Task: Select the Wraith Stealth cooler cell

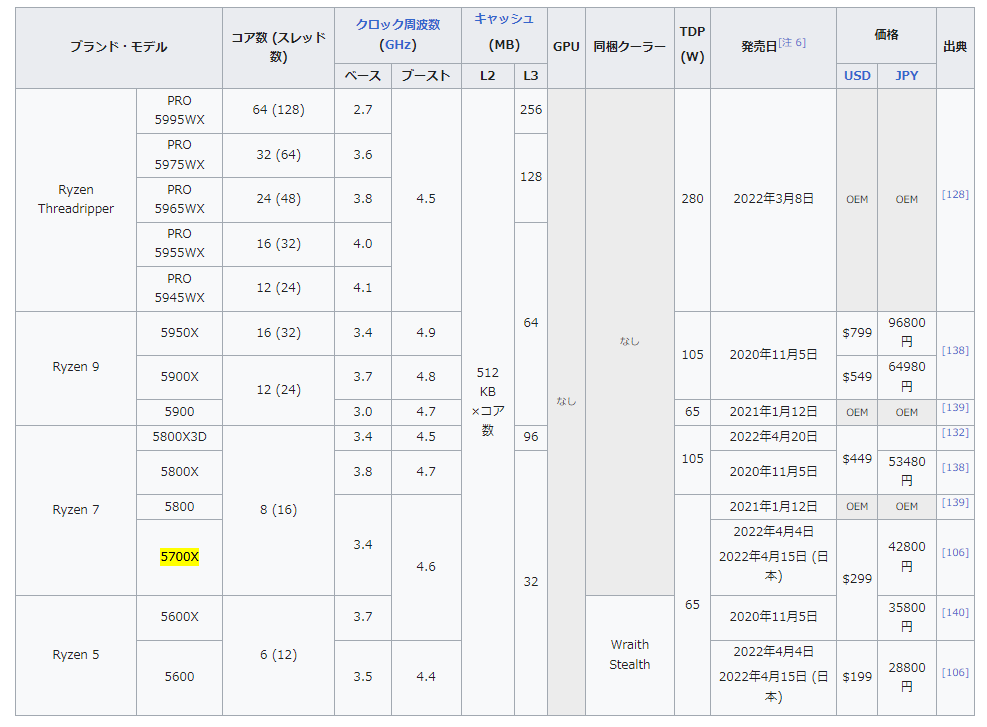Action: click(629, 655)
